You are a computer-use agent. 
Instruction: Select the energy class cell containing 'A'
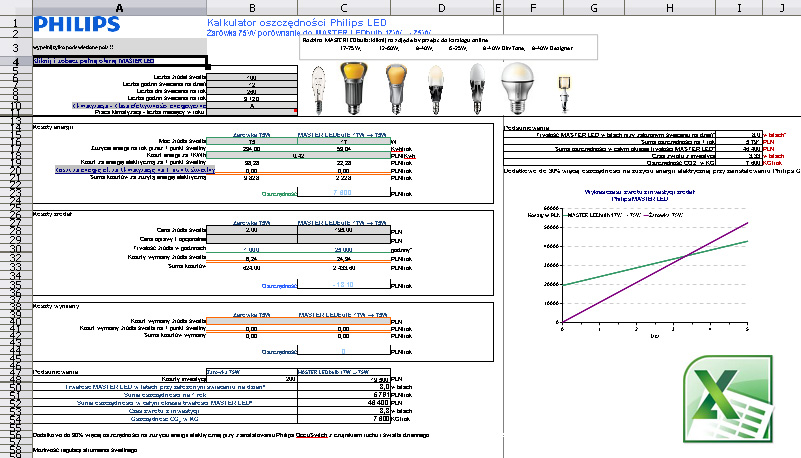[252, 106]
